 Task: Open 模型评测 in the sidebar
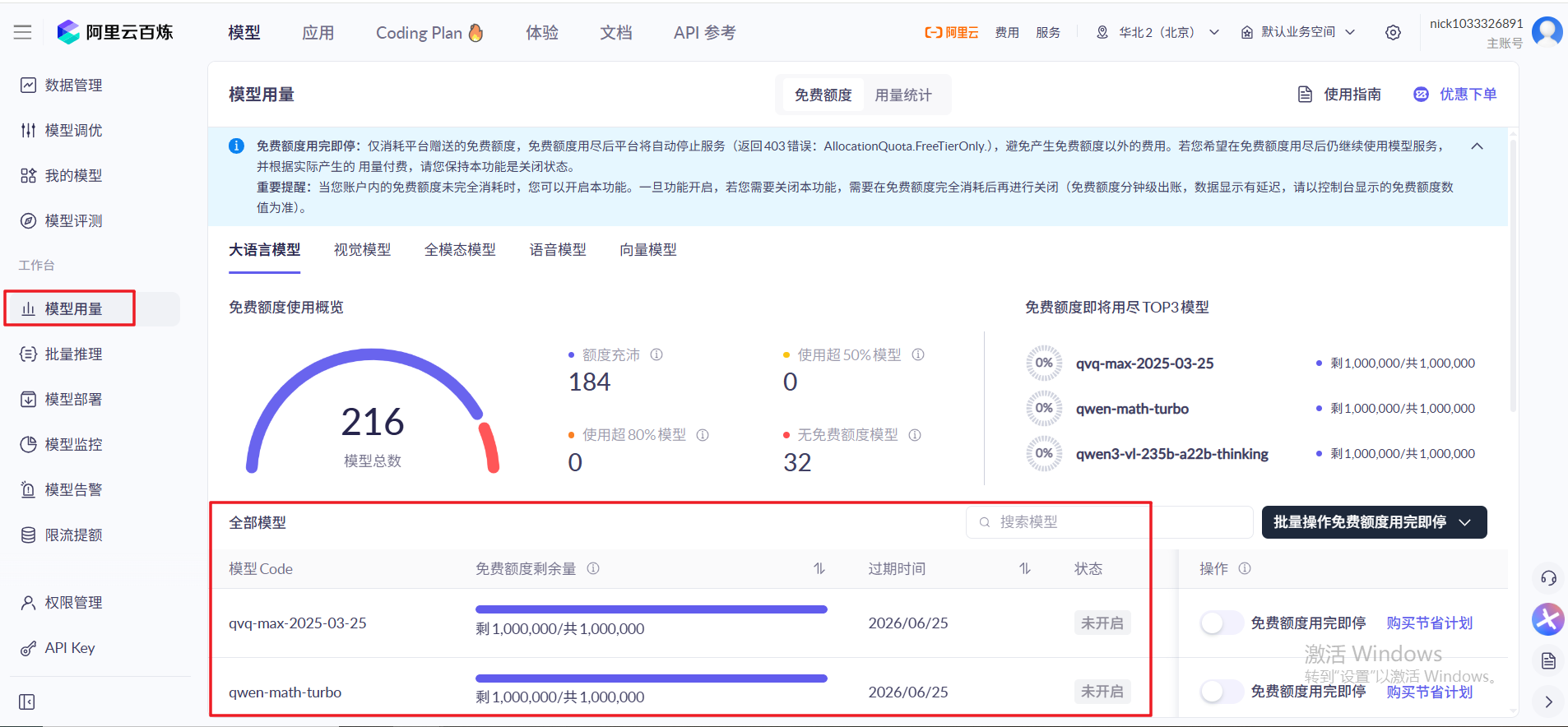click(x=62, y=221)
